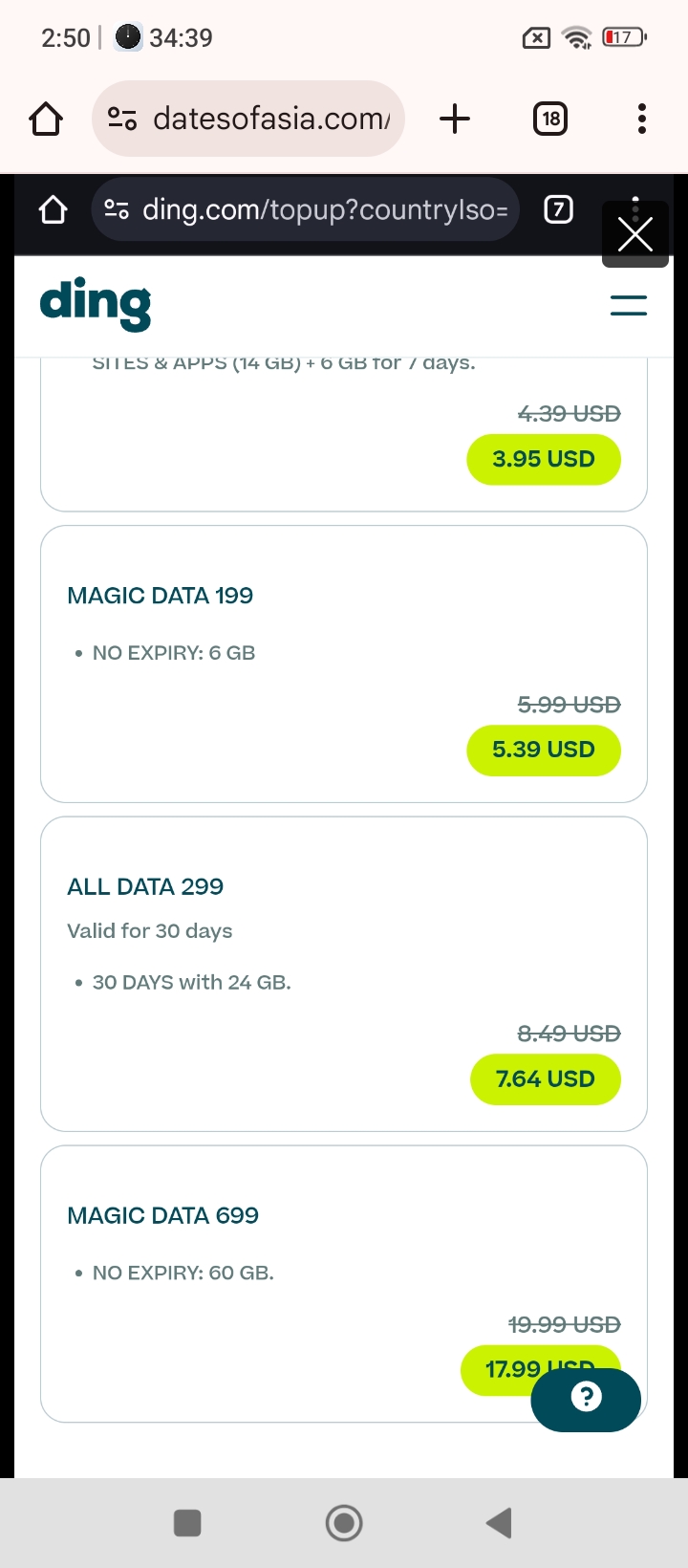Screen dimensions: 688x1568
Task: Open recent apps with square button
Action: pos(187,1522)
